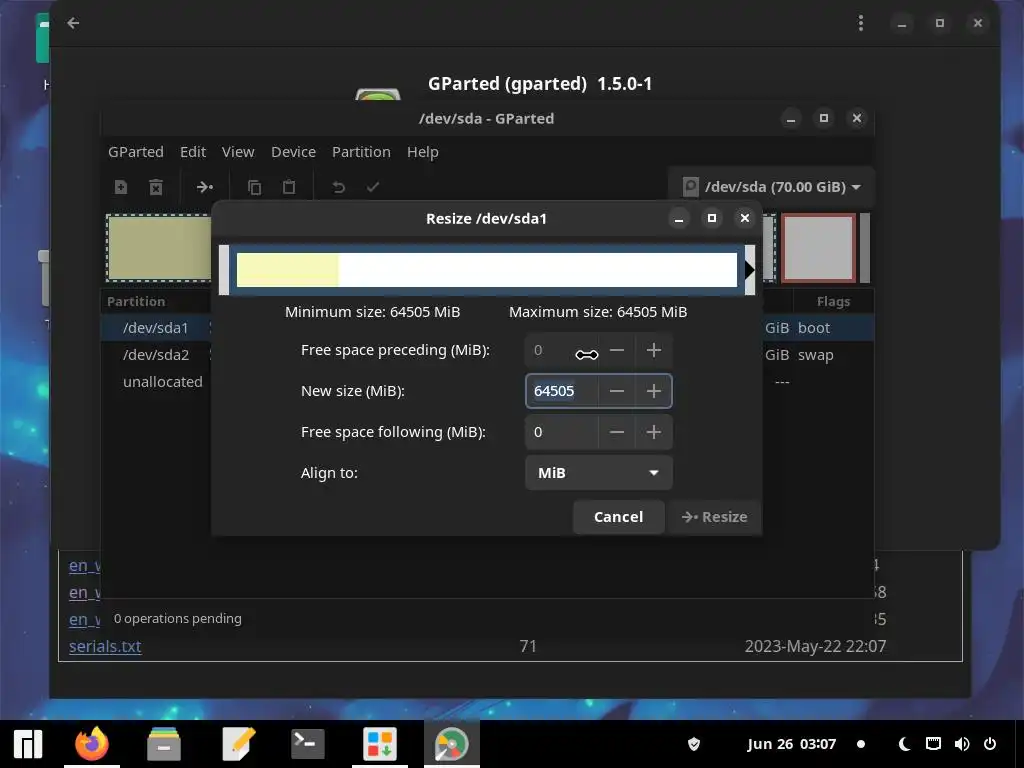Click the swap flag of /dev/sda2
This screenshot has height=768, width=1024.
[816, 355]
